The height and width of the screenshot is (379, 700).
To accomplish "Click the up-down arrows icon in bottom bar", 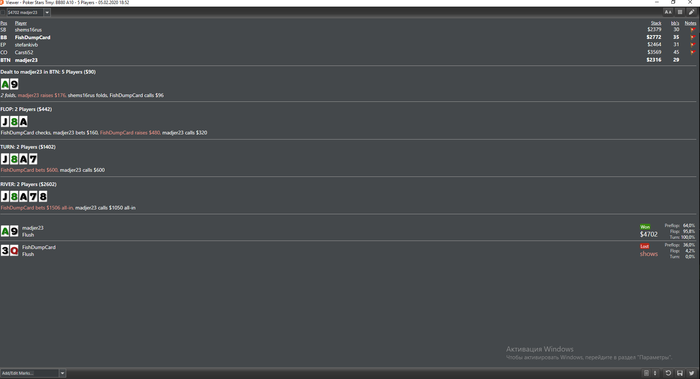I will coord(655,373).
